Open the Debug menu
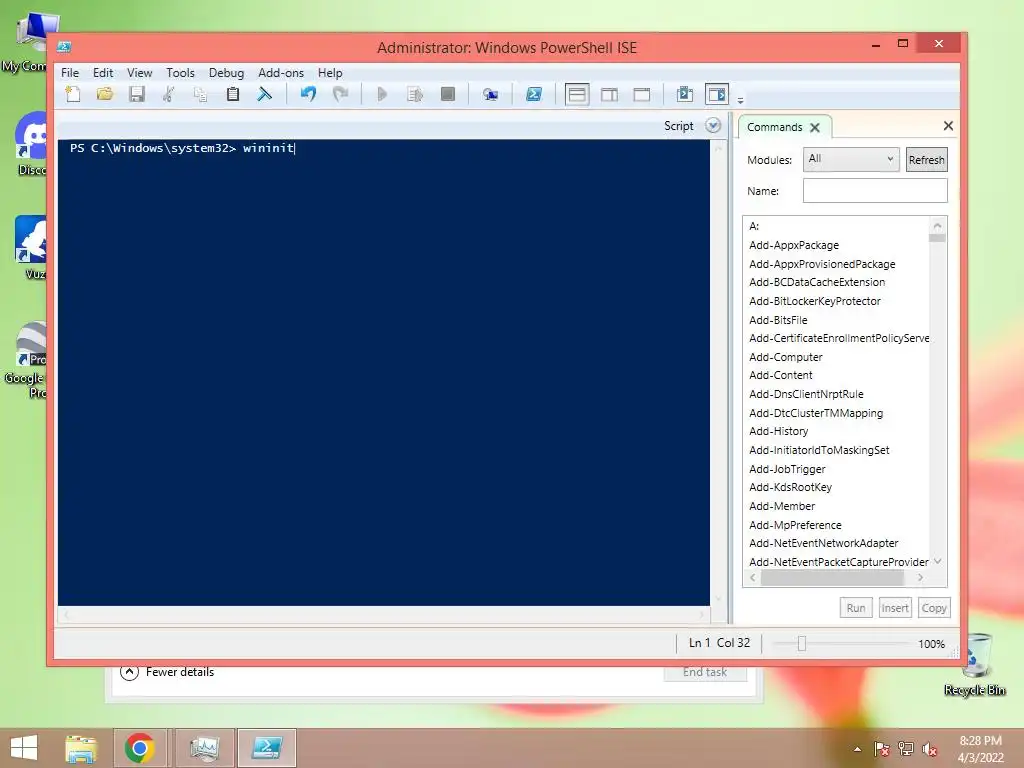1024x768 pixels. [x=226, y=72]
